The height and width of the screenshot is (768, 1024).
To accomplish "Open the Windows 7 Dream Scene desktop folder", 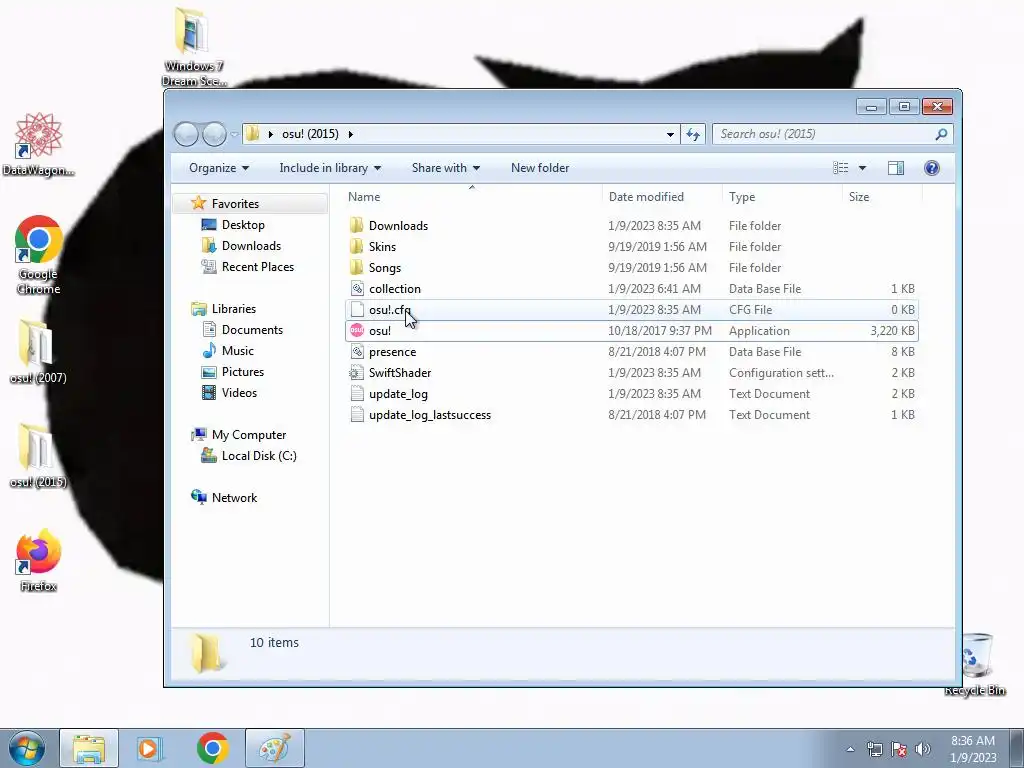I will (x=193, y=46).
